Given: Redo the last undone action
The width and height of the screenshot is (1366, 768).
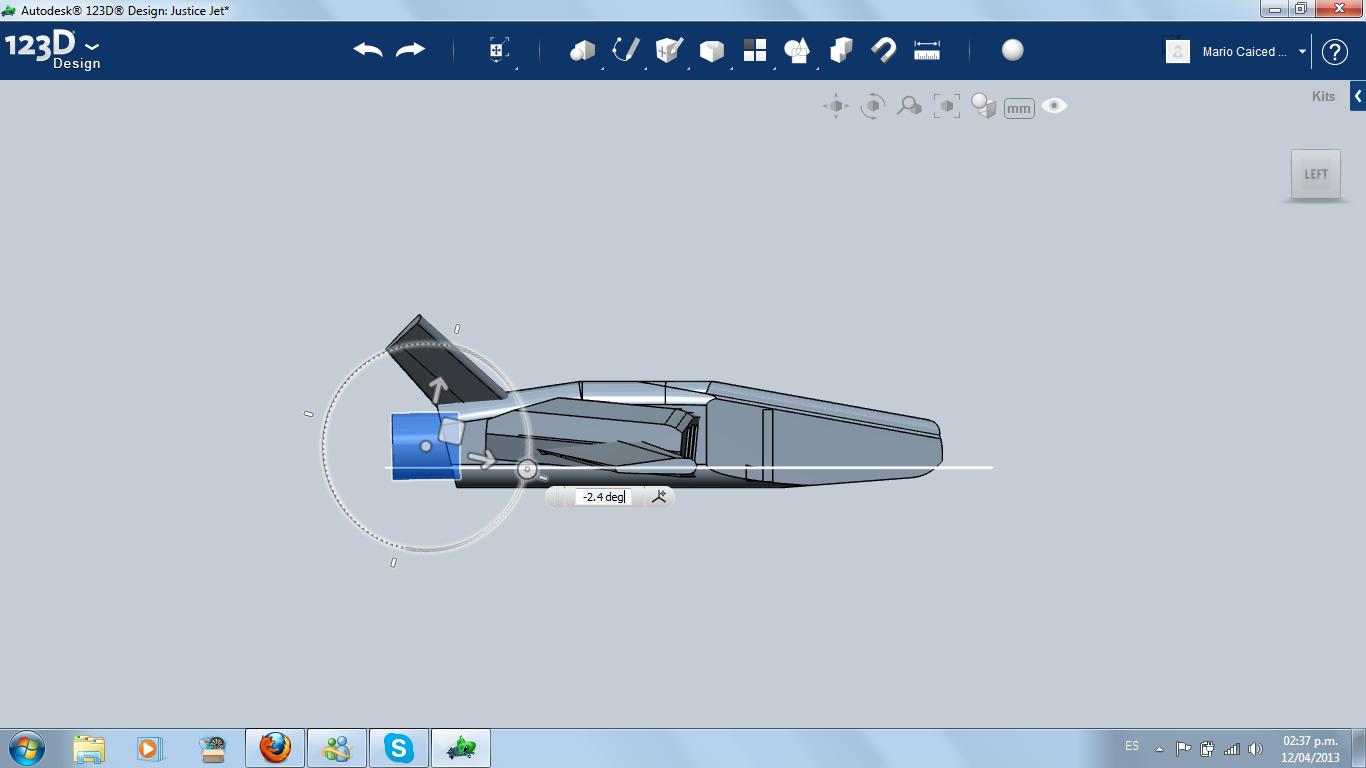Looking at the screenshot, I should click(x=410, y=50).
